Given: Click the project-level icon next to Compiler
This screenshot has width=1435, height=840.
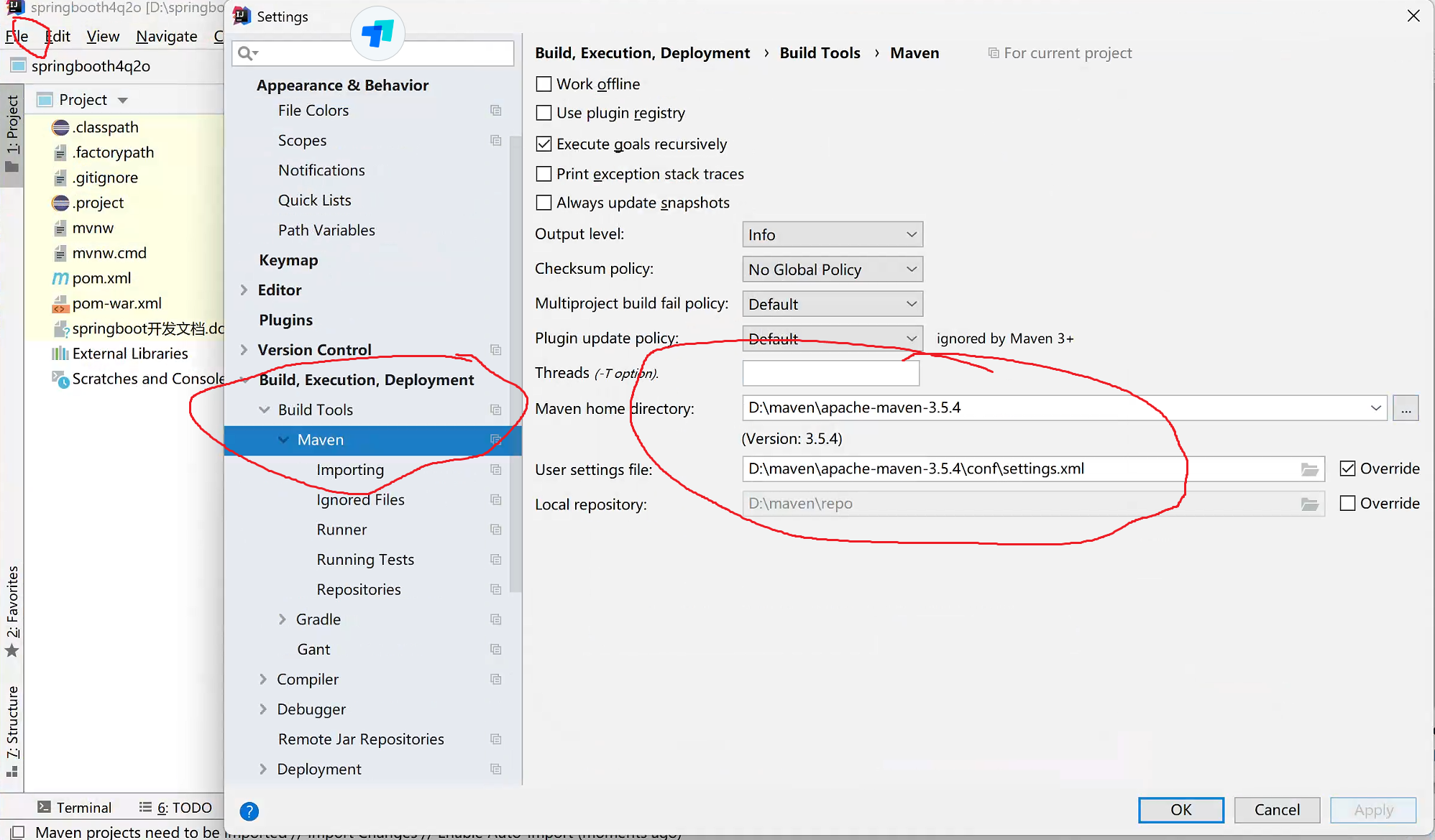Looking at the screenshot, I should [496, 679].
